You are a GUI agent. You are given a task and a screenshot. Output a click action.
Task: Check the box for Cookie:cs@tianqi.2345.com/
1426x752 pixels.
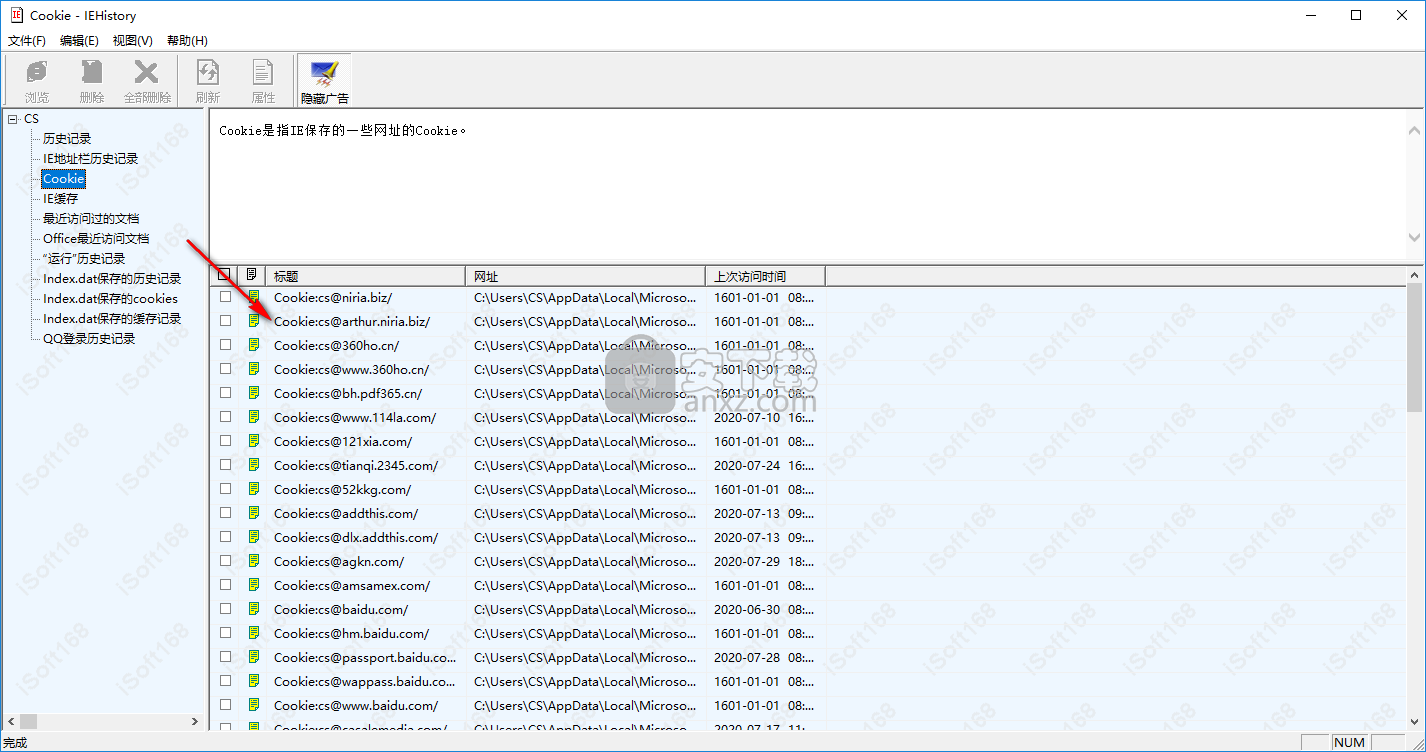pyautogui.click(x=226, y=465)
